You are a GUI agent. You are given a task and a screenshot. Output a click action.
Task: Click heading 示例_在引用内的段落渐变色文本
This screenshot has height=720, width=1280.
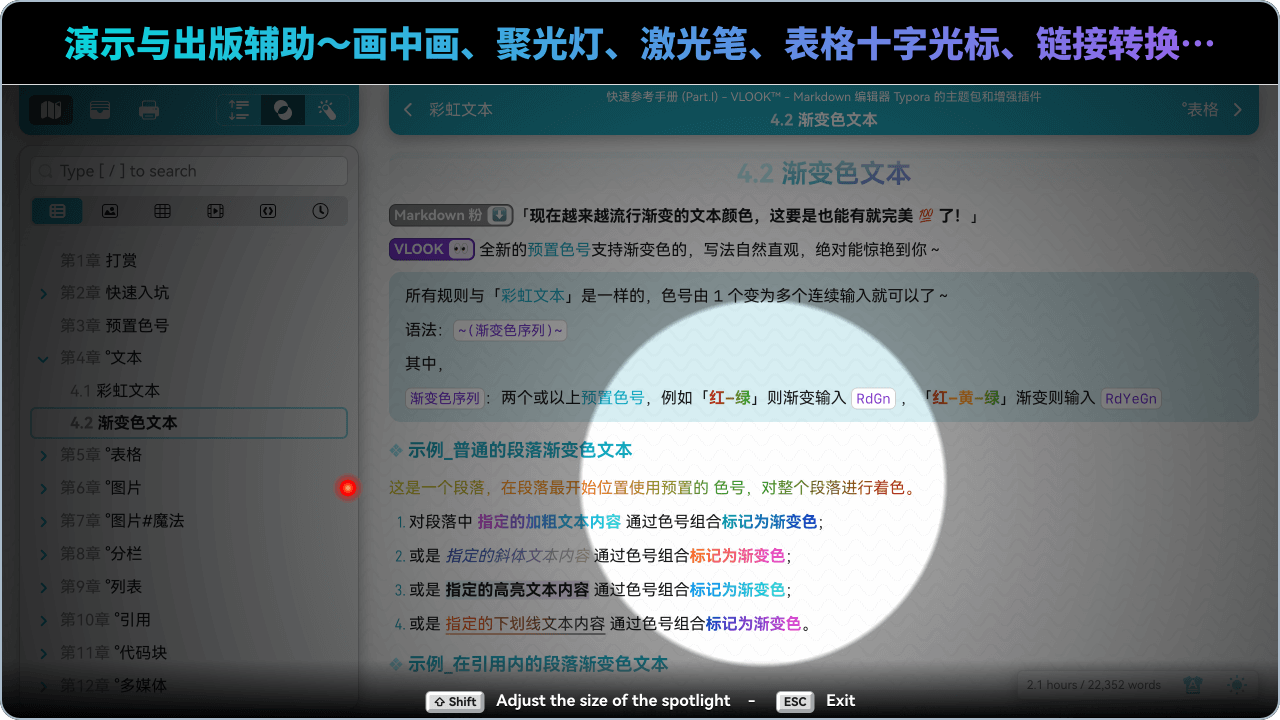(x=538, y=663)
